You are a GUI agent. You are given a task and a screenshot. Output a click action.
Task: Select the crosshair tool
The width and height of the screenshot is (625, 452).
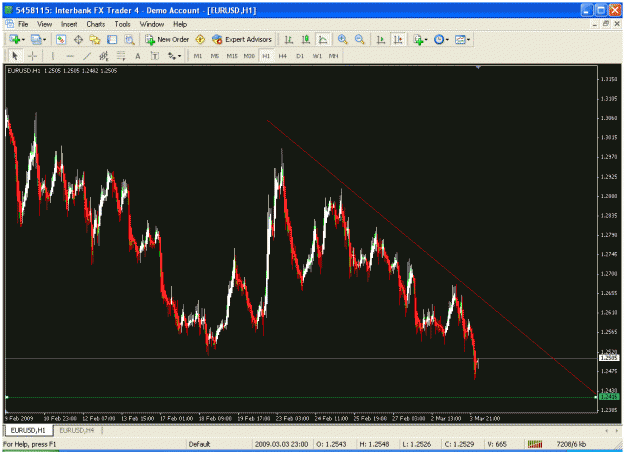32,56
